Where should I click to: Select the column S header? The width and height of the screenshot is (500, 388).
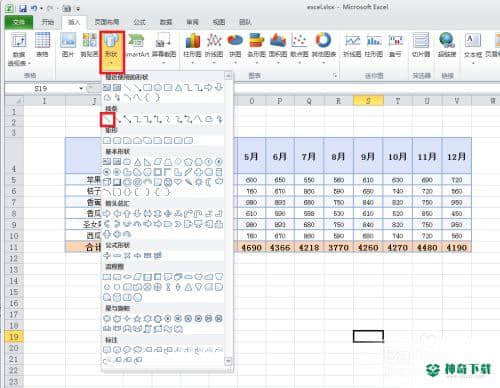pyautogui.click(x=368, y=101)
